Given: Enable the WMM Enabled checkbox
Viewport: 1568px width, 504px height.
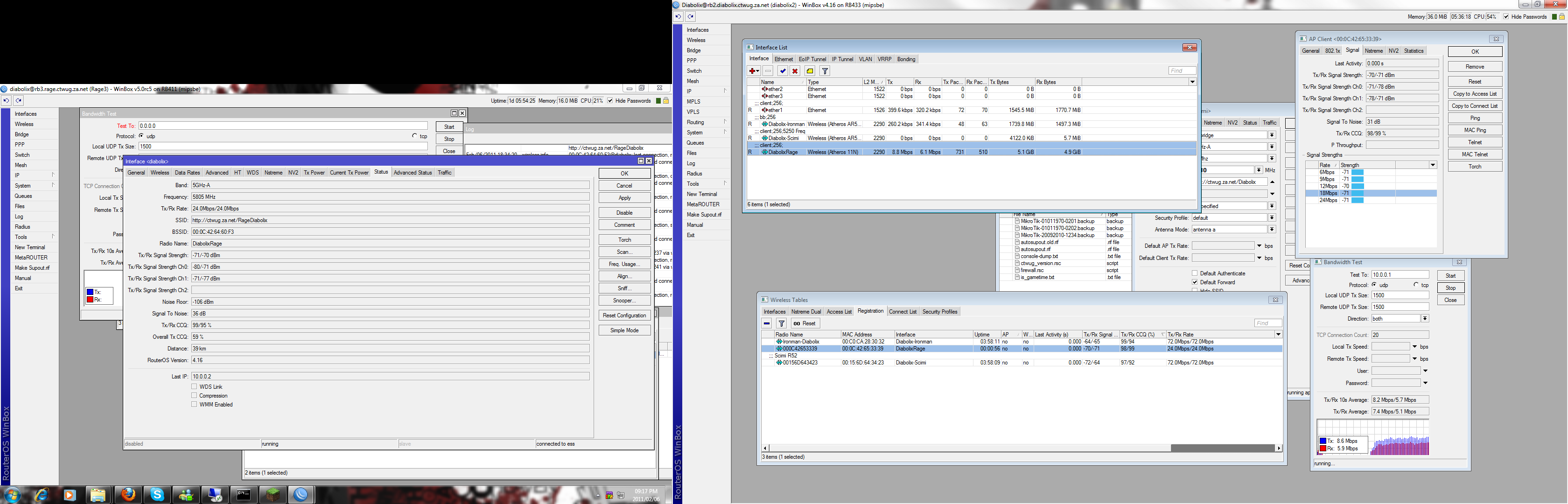Looking at the screenshot, I should click(195, 404).
